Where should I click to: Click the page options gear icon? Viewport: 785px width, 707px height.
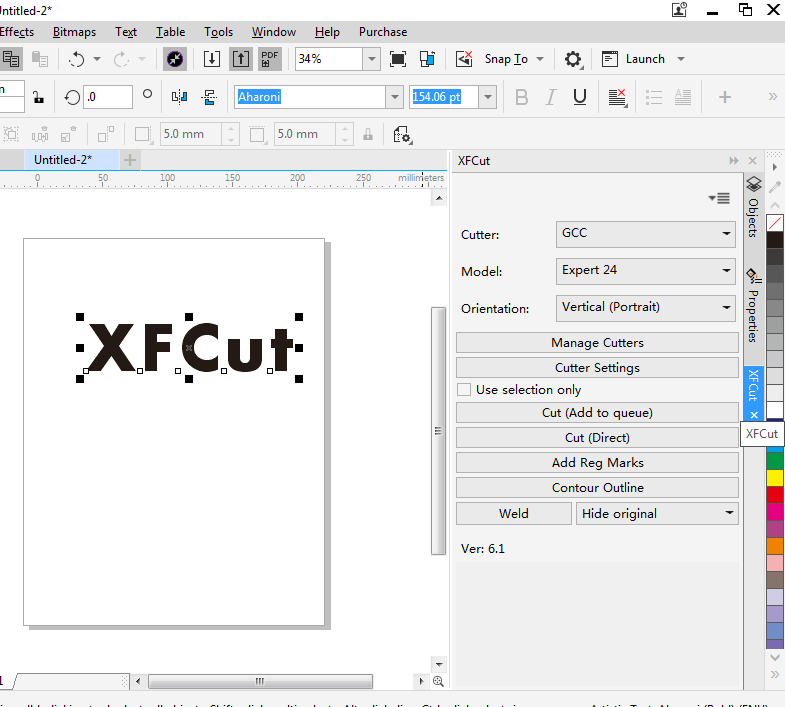click(402, 135)
